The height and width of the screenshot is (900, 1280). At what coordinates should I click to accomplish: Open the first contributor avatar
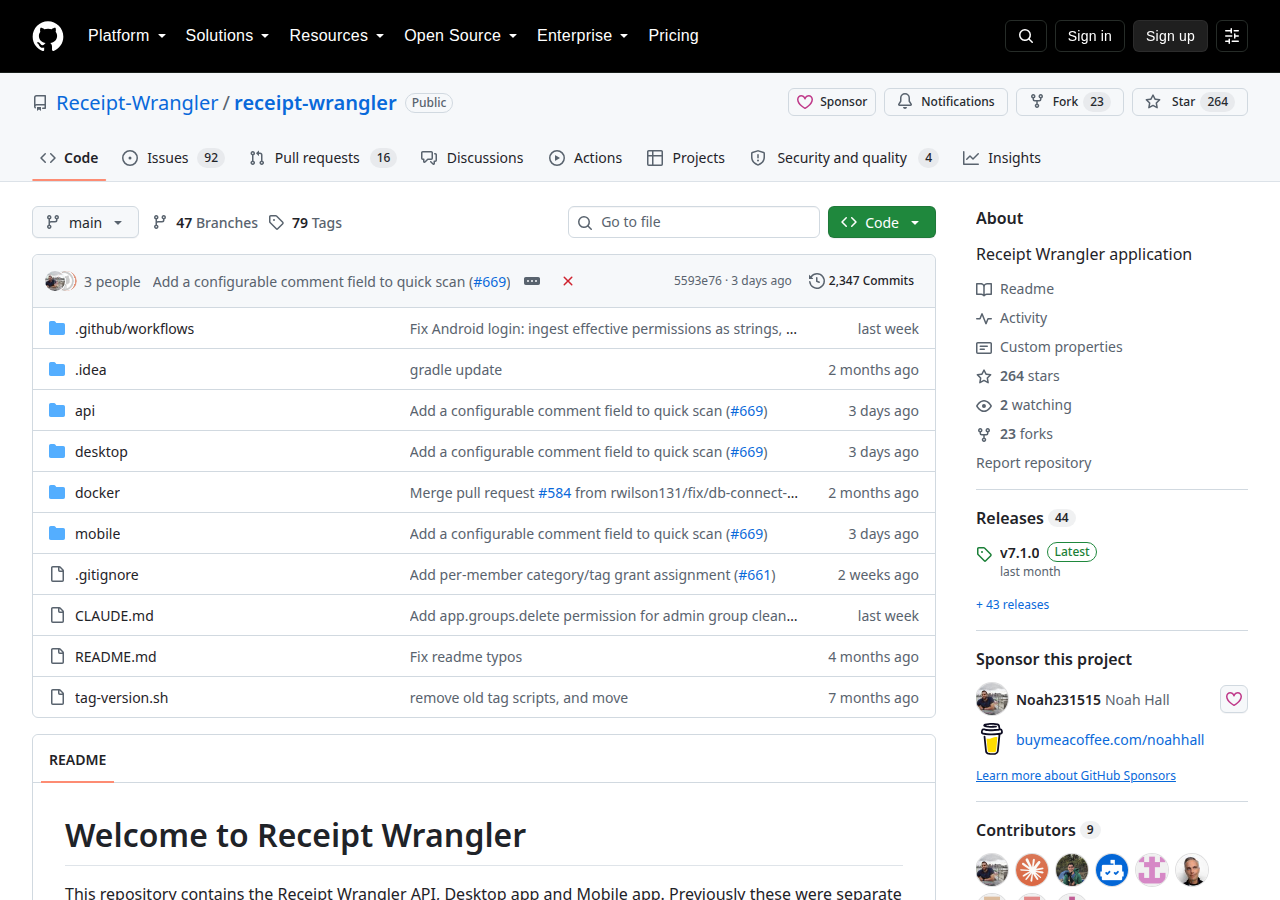point(992,870)
